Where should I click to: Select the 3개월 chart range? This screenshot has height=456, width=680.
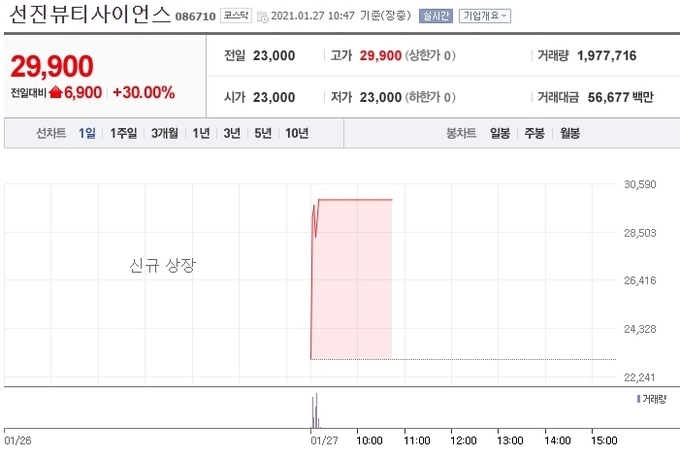click(164, 133)
